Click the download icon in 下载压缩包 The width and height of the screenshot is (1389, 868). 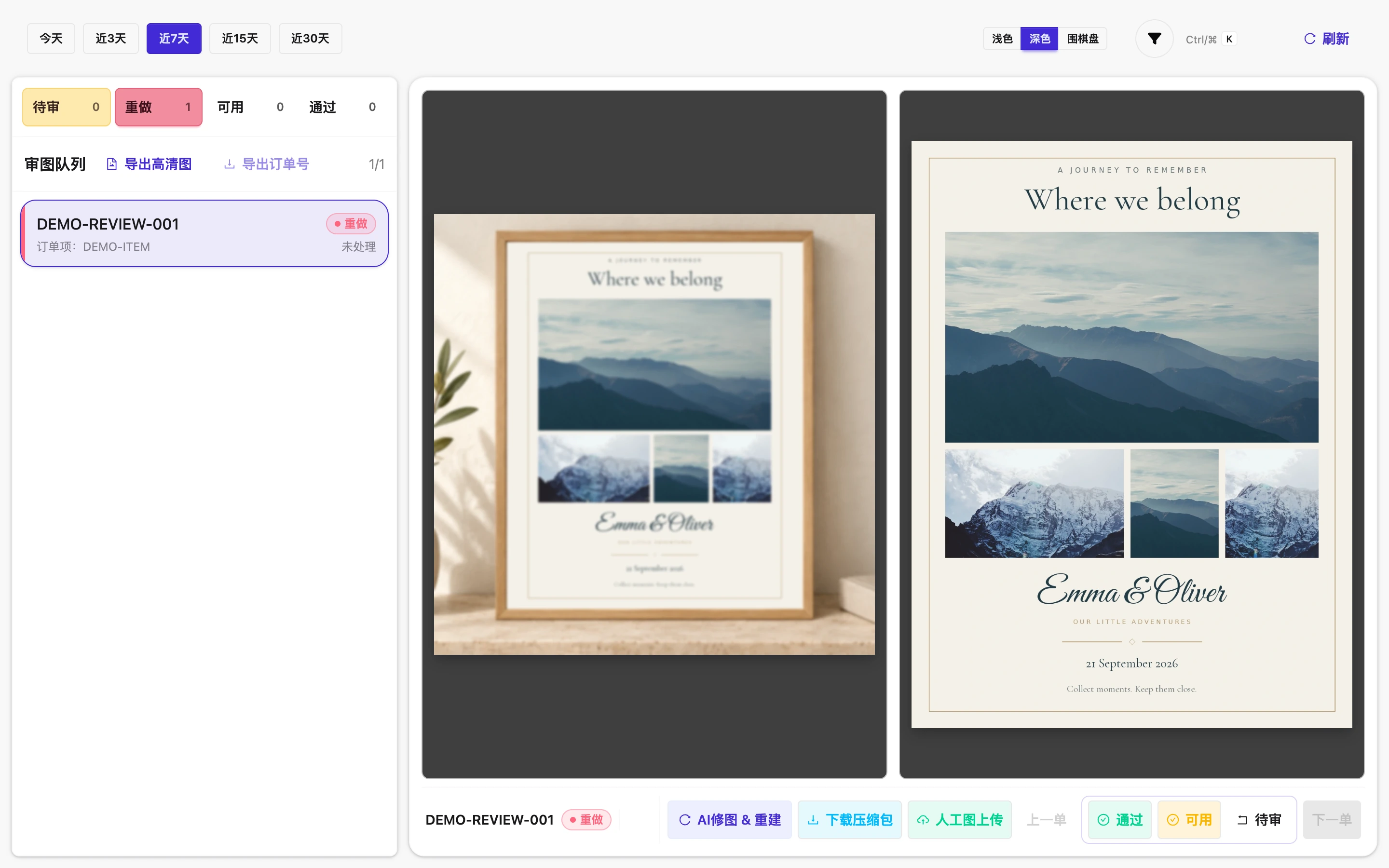point(813,820)
